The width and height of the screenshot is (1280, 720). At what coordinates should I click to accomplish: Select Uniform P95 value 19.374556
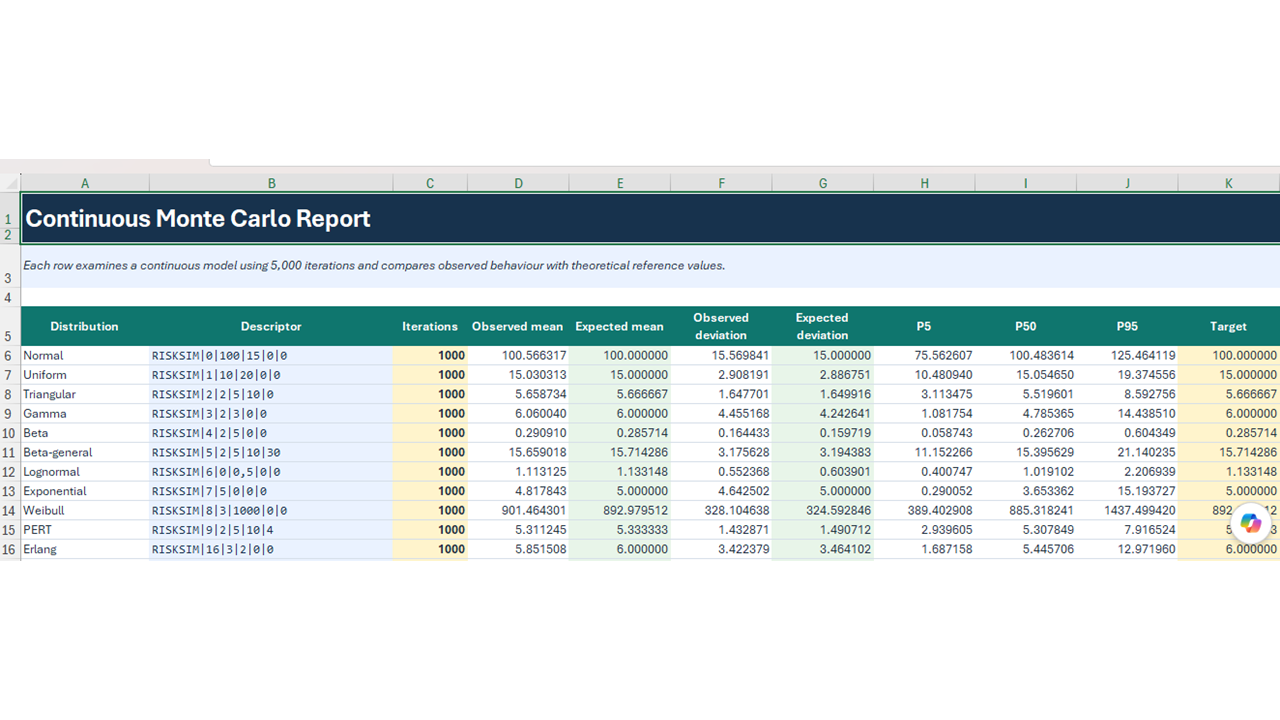coord(1127,375)
